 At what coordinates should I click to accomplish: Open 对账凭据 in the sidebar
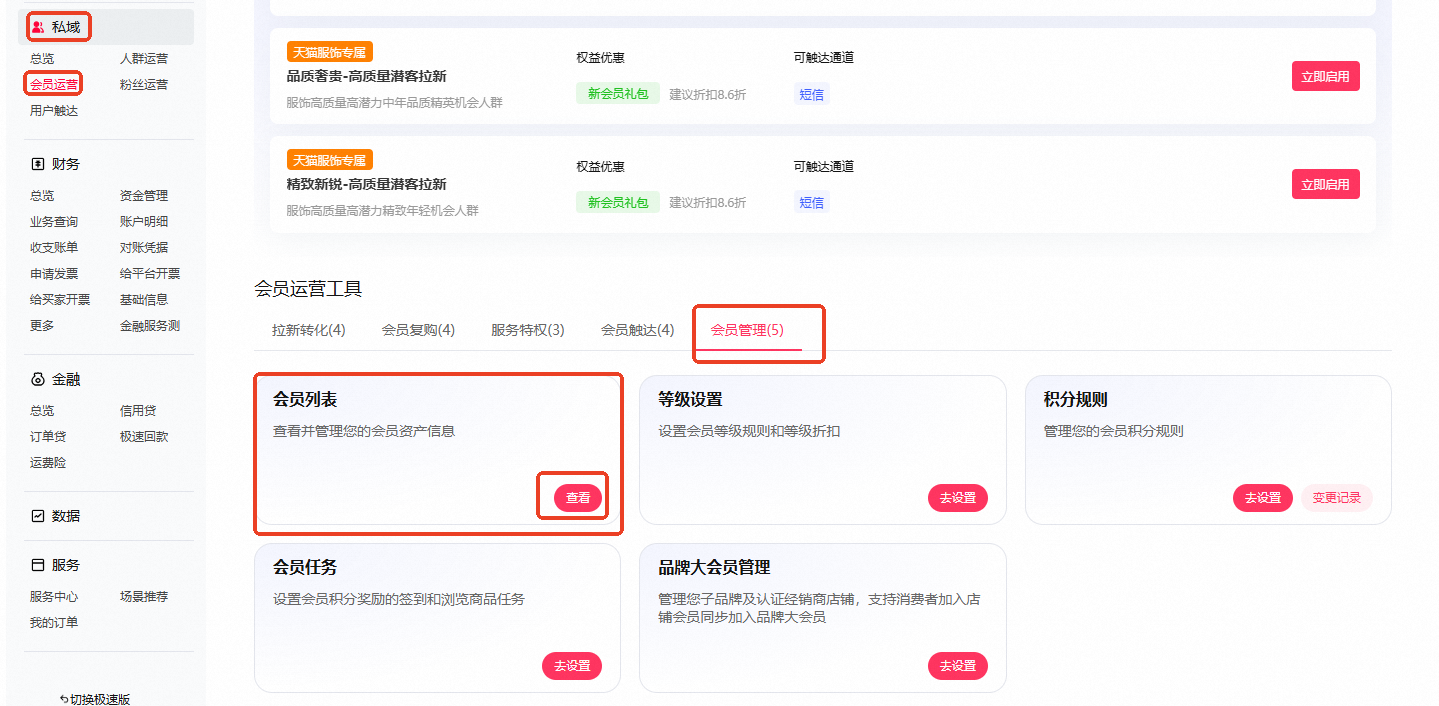144,248
